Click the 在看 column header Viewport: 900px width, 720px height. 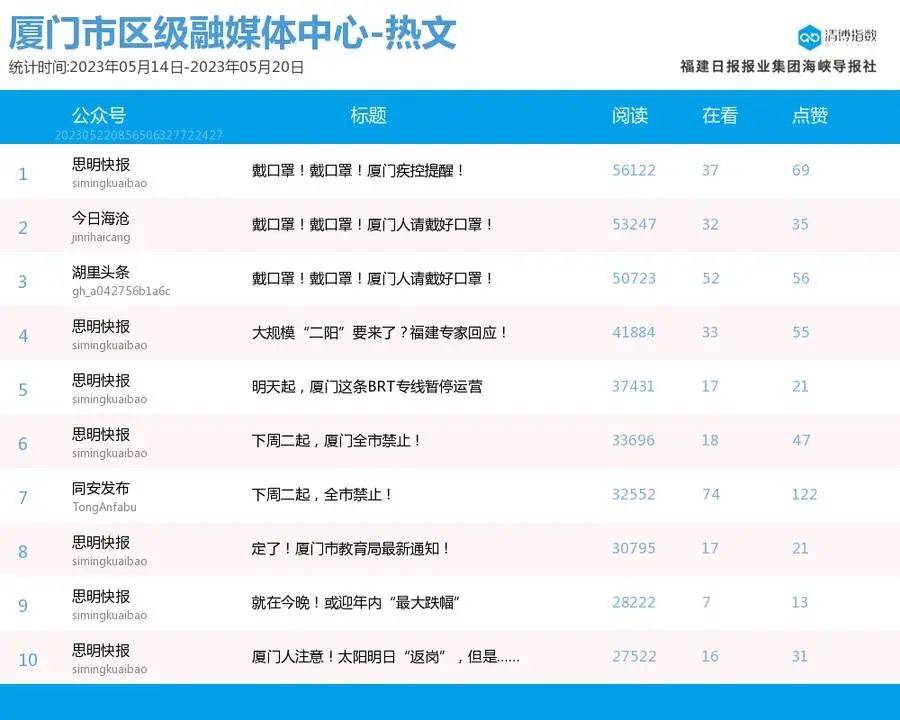[x=719, y=115]
